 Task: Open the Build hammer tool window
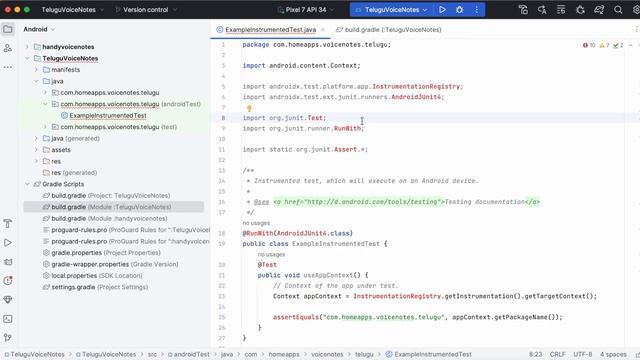8,223
